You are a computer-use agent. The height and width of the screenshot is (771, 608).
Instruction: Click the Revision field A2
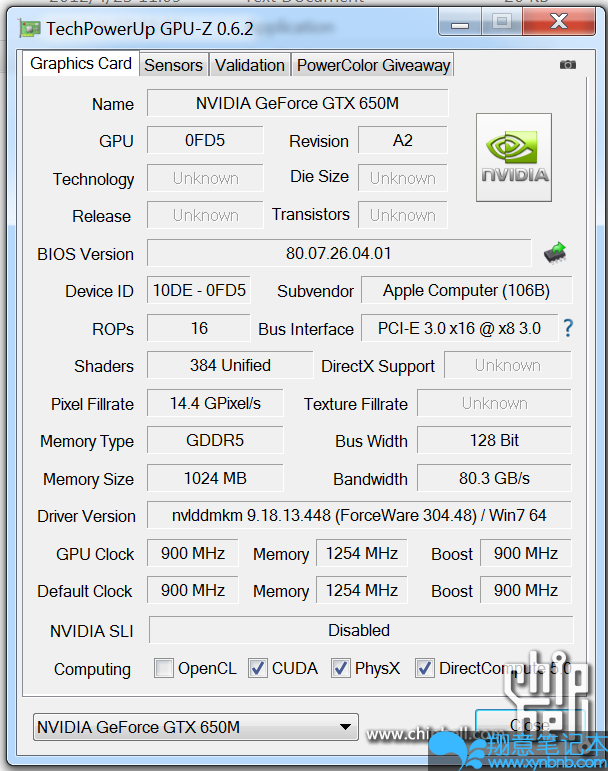[x=403, y=140]
